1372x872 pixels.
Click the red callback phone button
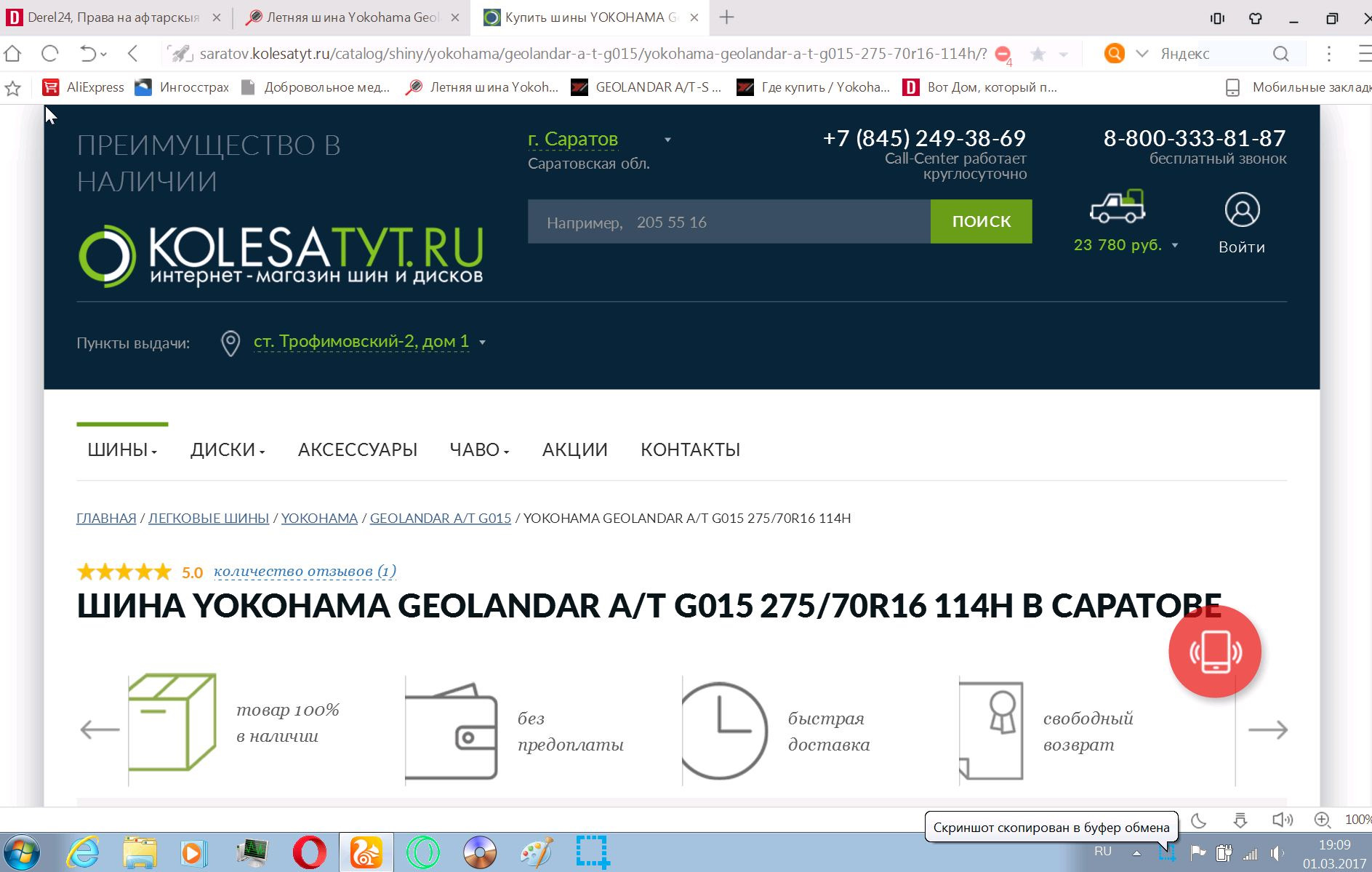pos(1215,652)
